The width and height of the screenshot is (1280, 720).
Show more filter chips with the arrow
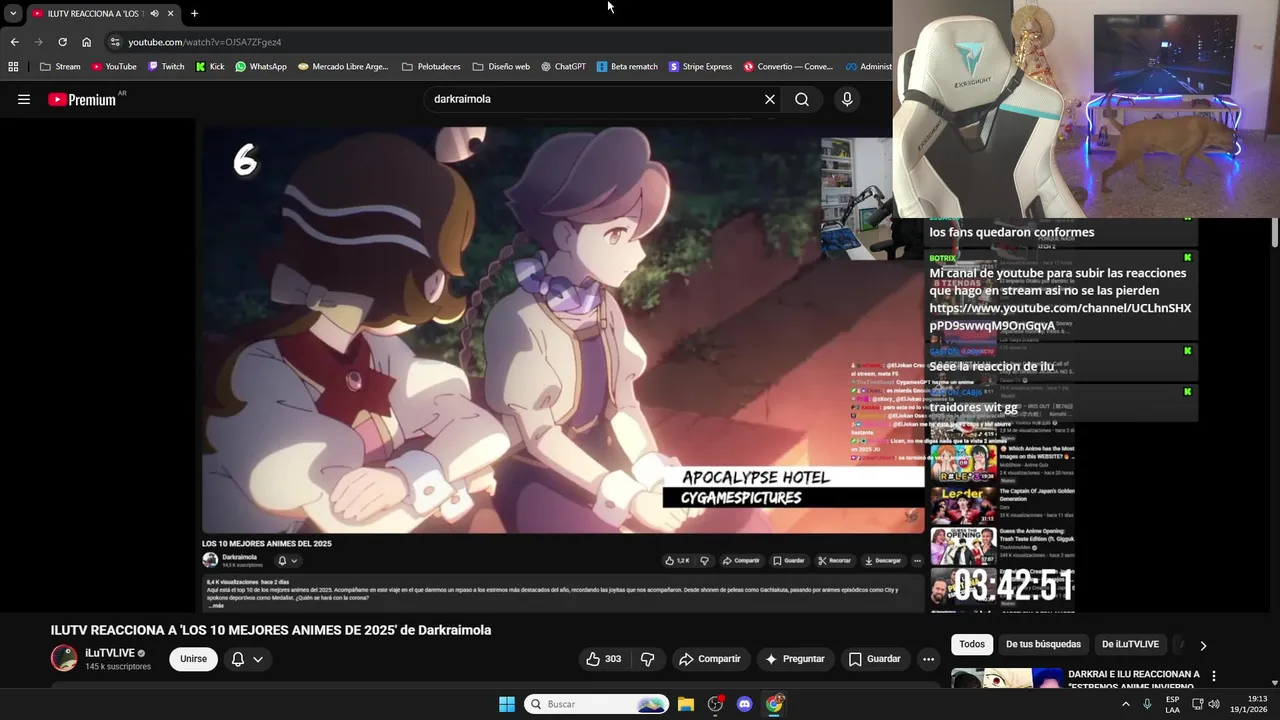1203,645
